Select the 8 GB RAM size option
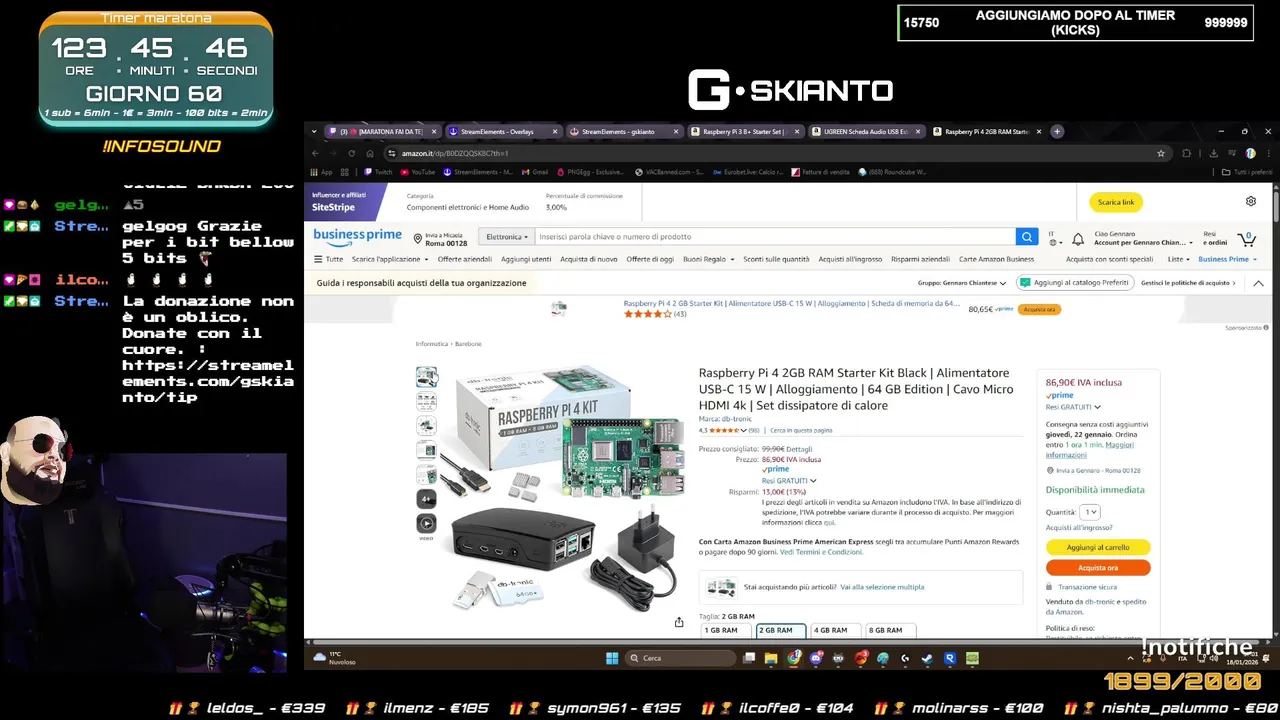Screen dimensions: 1280x720 coord(890,631)
